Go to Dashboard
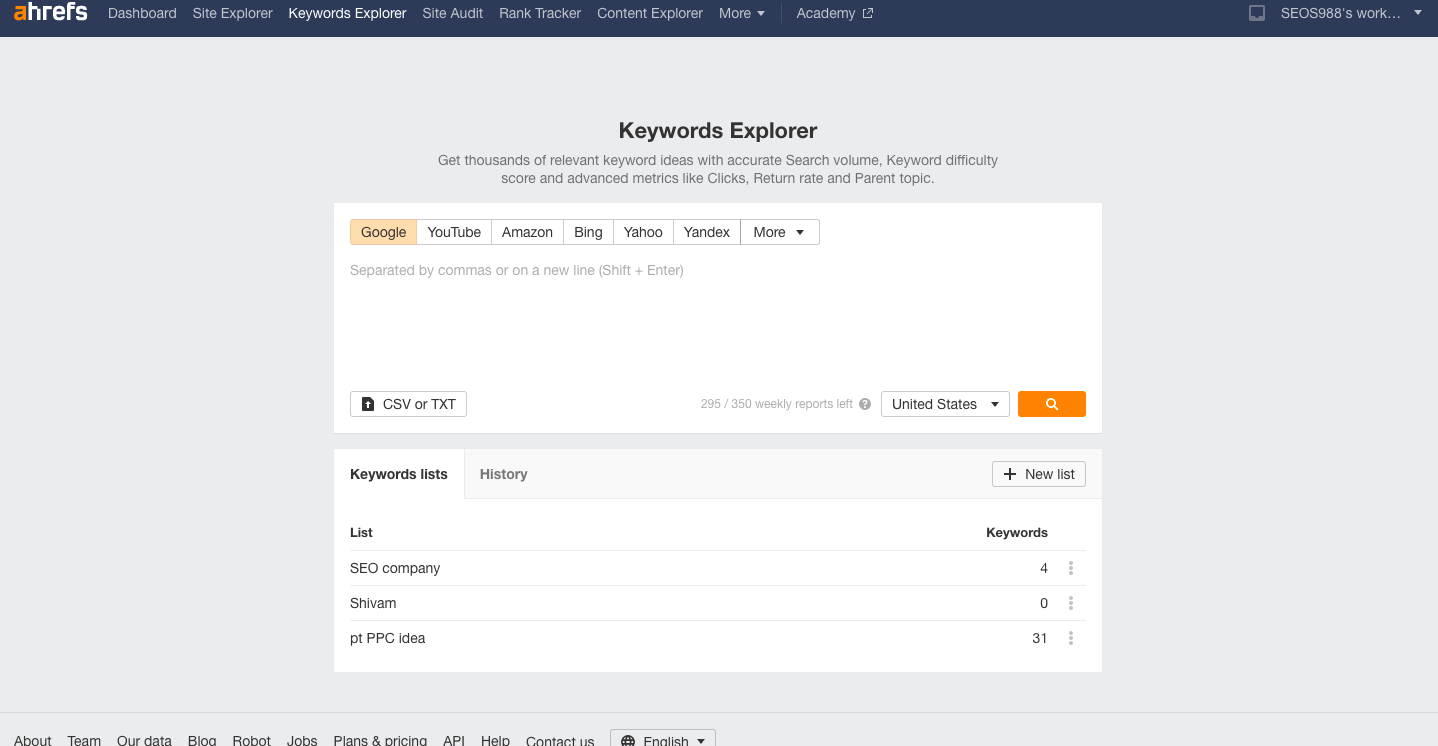 142,13
